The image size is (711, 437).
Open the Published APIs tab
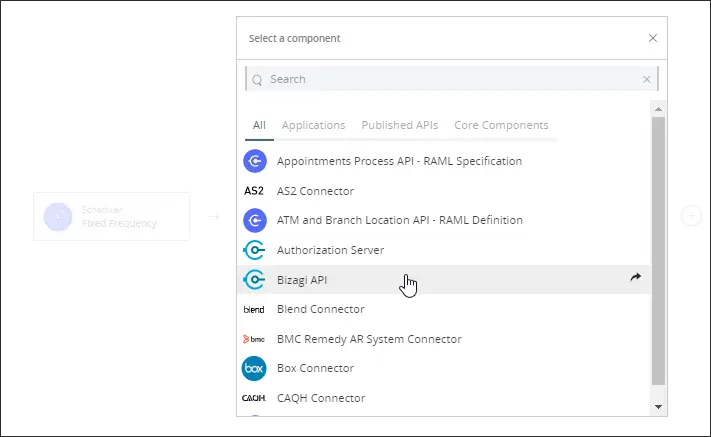click(x=399, y=125)
